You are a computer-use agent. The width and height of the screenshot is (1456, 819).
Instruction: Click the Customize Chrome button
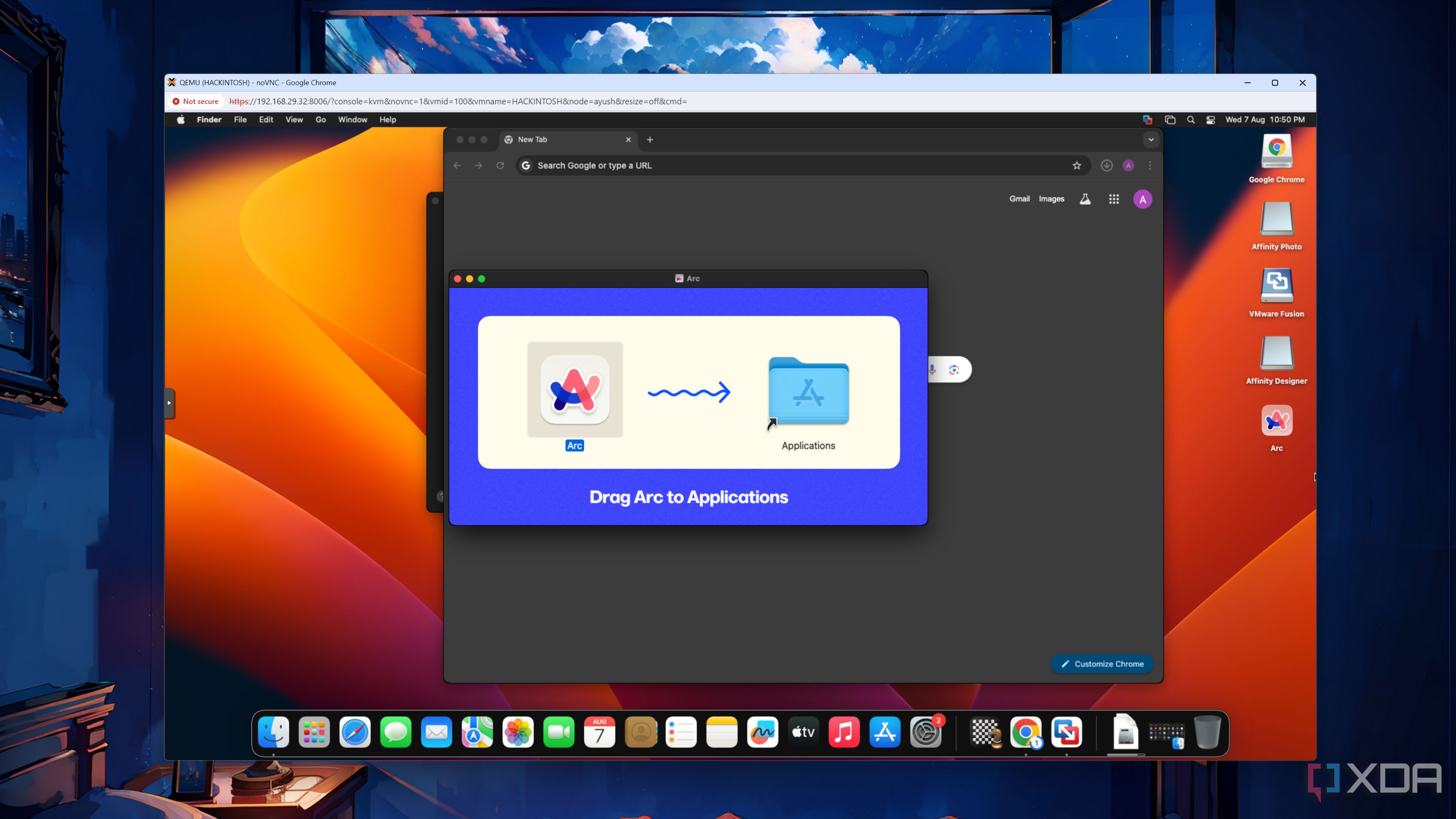[1102, 664]
